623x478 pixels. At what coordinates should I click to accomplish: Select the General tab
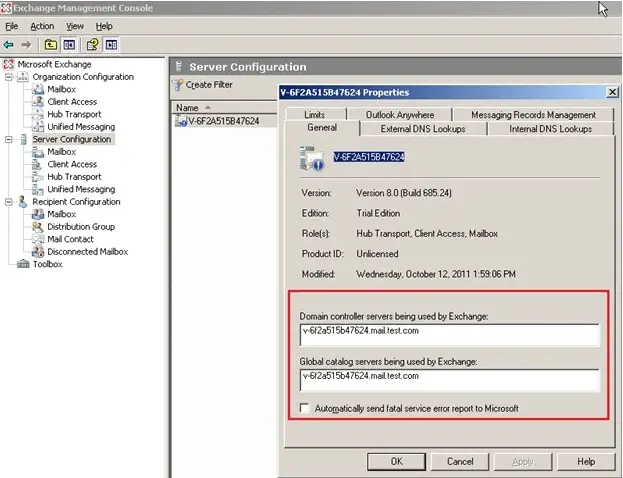pos(322,128)
